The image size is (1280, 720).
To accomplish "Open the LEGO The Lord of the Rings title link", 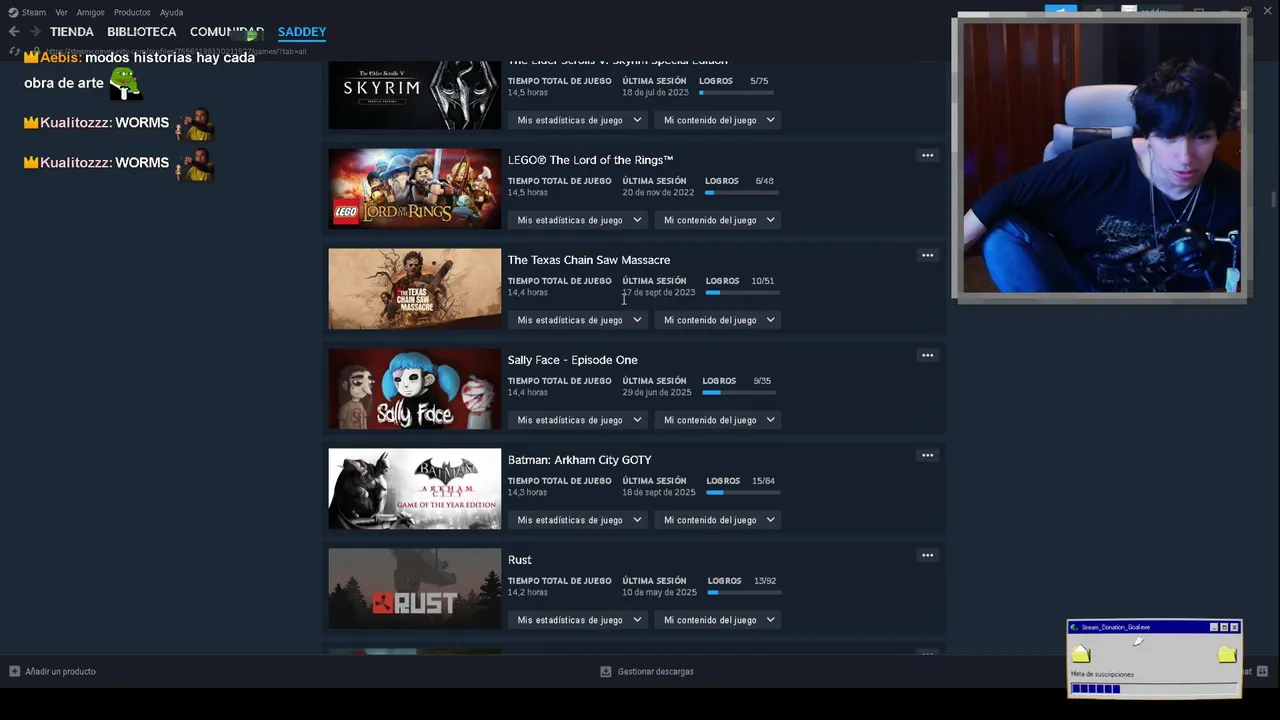I will click(590, 160).
